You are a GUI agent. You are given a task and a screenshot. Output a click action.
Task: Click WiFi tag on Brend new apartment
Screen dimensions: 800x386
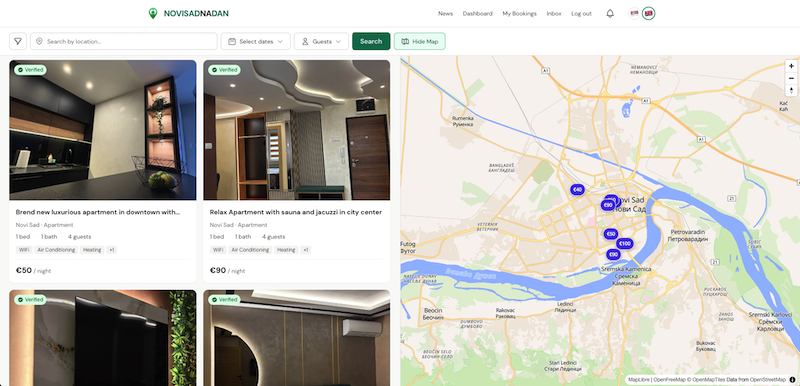click(24, 250)
